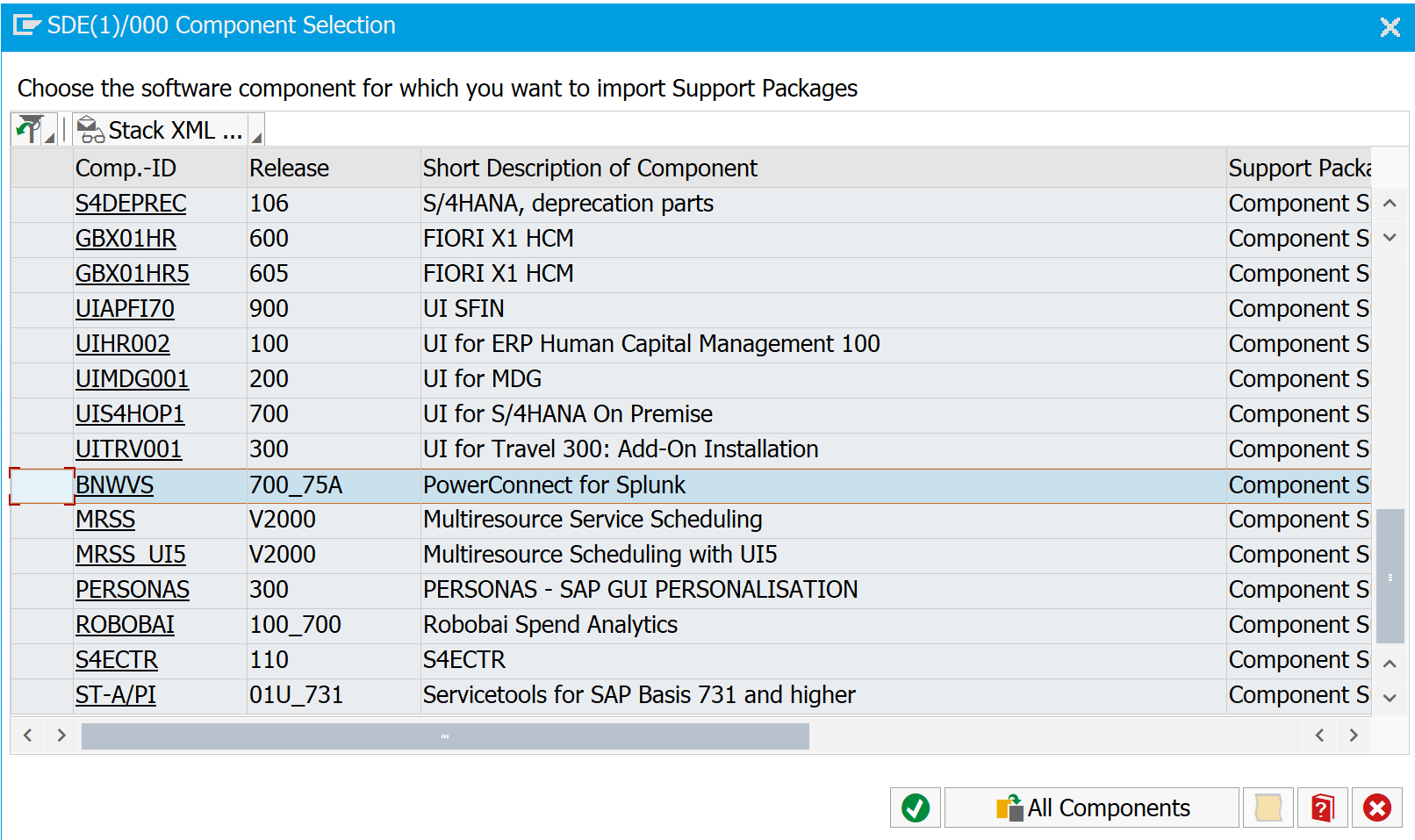This screenshot has width=1415, height=840.
Task: Cancel using the red X button
Action: 1376,808
